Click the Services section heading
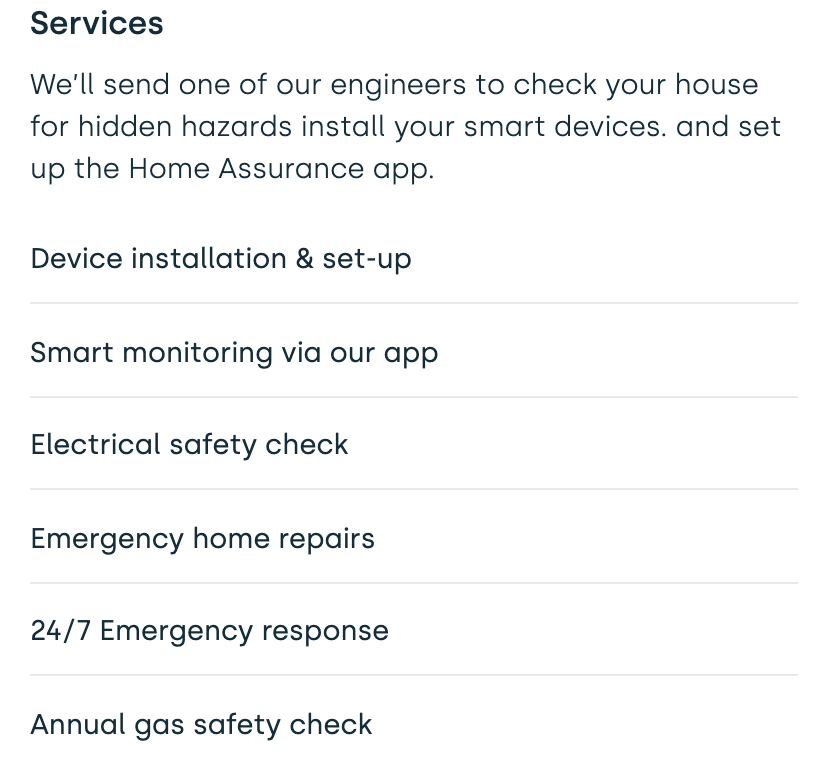The width and height of the screenshot is (818, 764). 97,23
